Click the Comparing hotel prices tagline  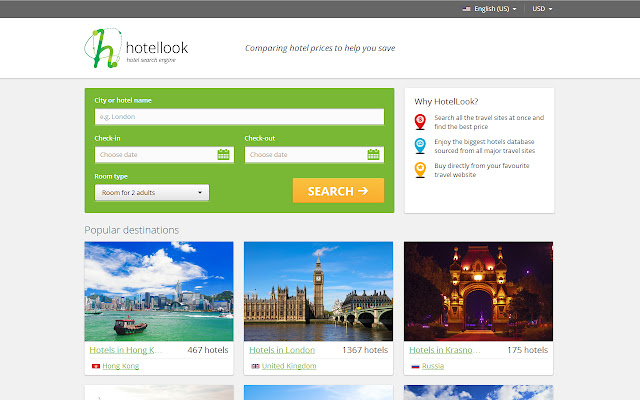(x=320, y=48)
